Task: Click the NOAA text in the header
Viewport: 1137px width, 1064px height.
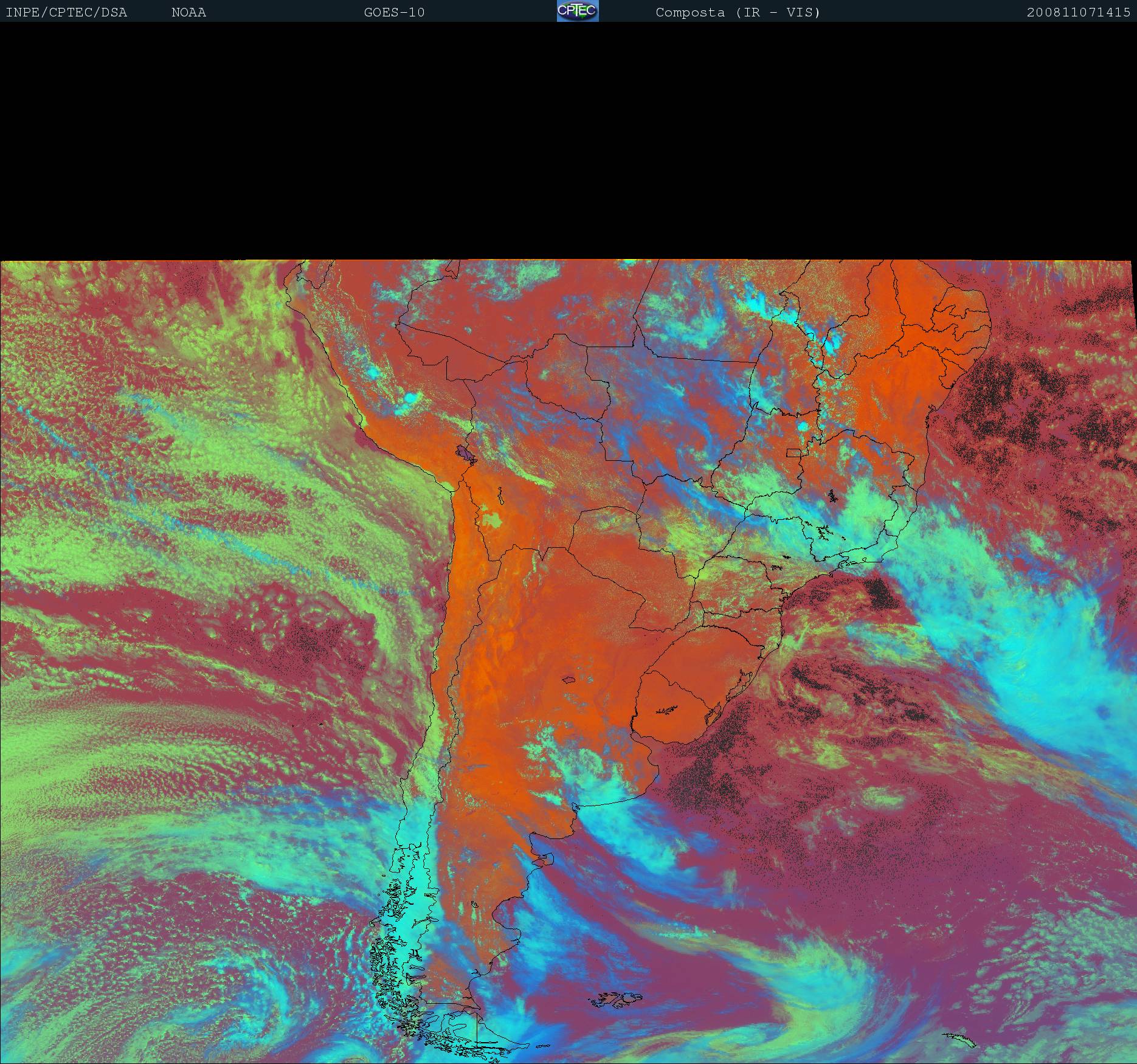Action: pyautogui.click(x=188, y=13)
